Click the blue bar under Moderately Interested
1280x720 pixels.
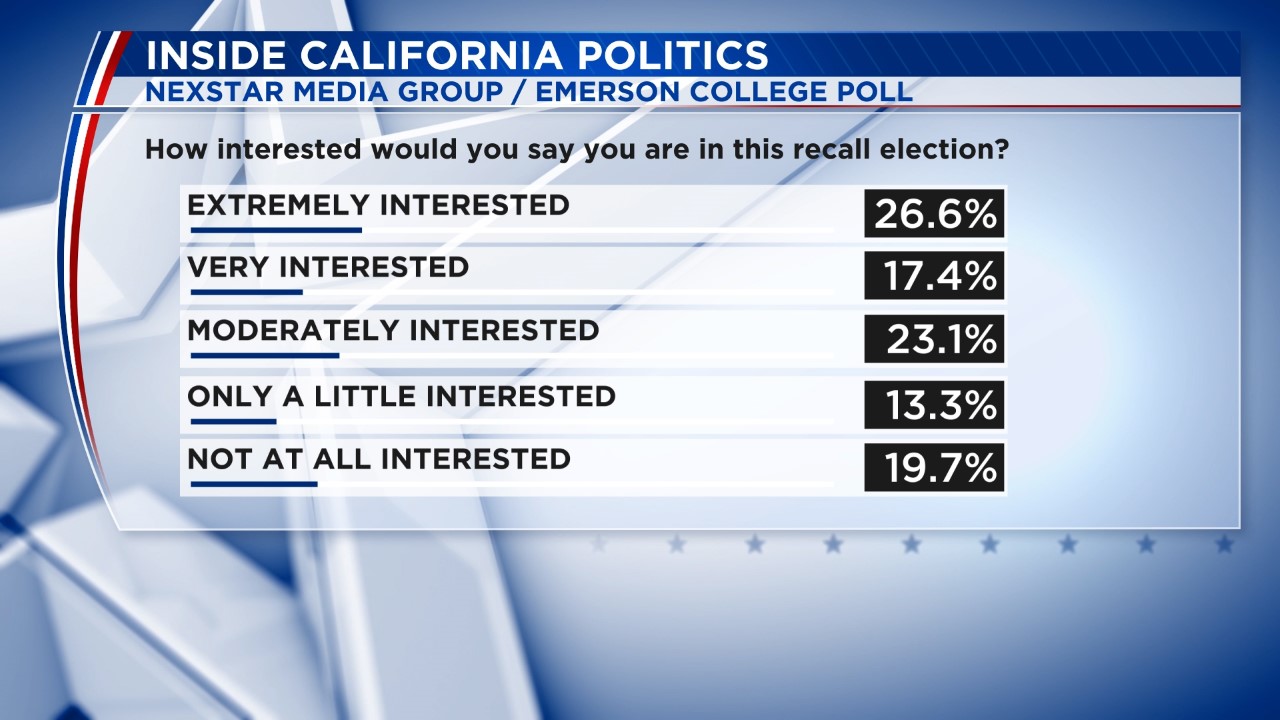(x=265, y=355)
